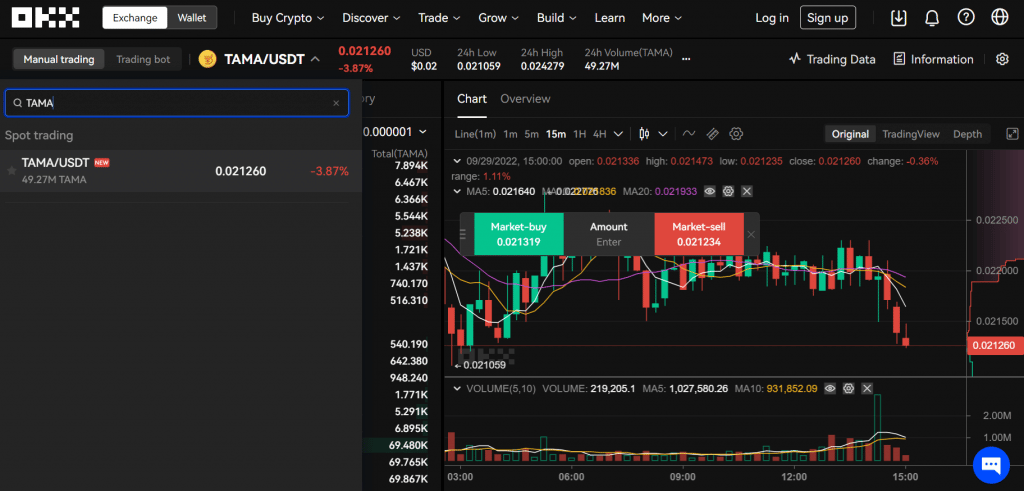
Task: Open MA indicator settings gear
Action: [x=729, y=191]
